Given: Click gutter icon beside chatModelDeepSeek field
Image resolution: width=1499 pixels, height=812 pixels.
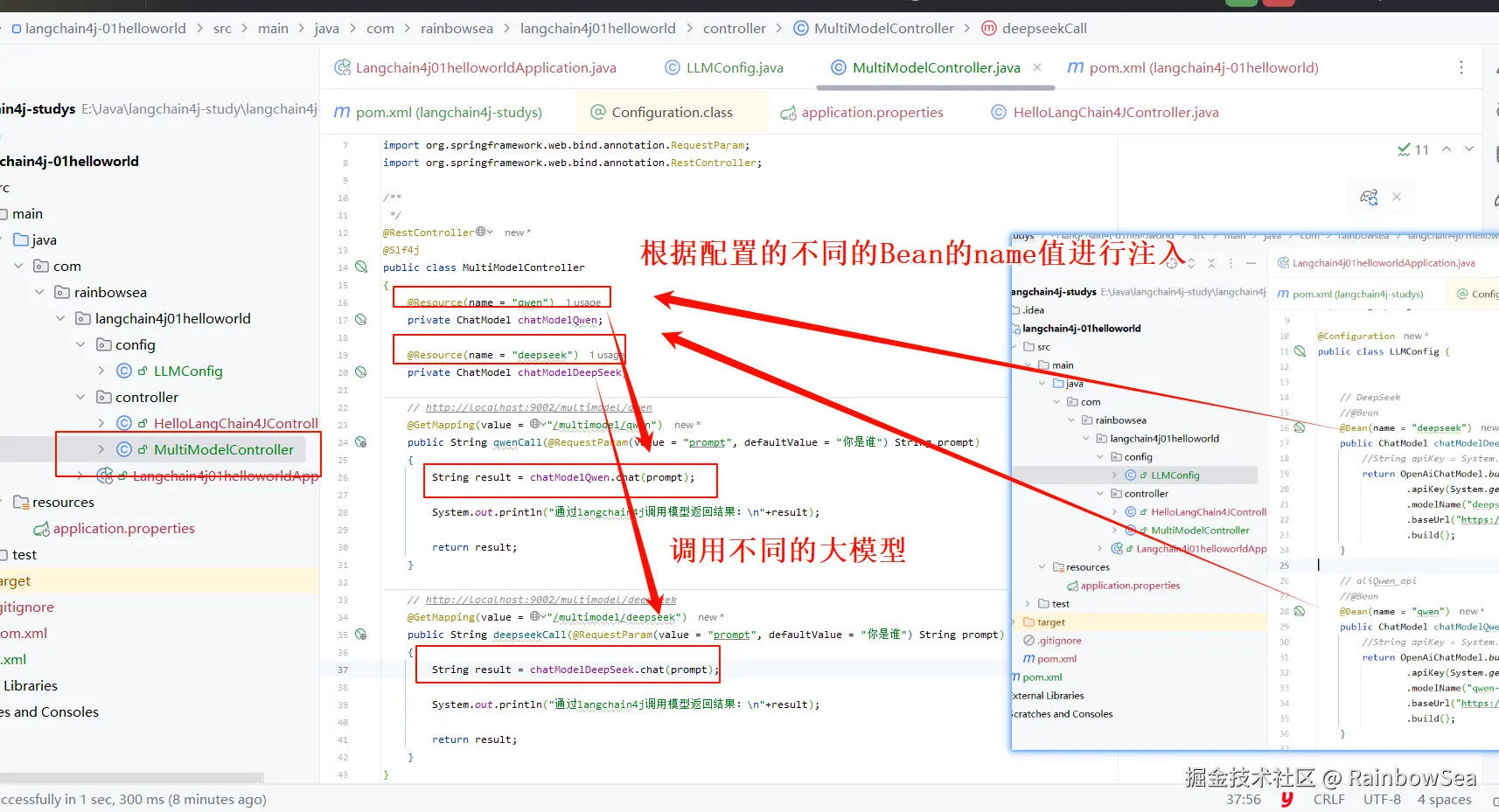Looking at the screenshot, I should pos(361,372).
